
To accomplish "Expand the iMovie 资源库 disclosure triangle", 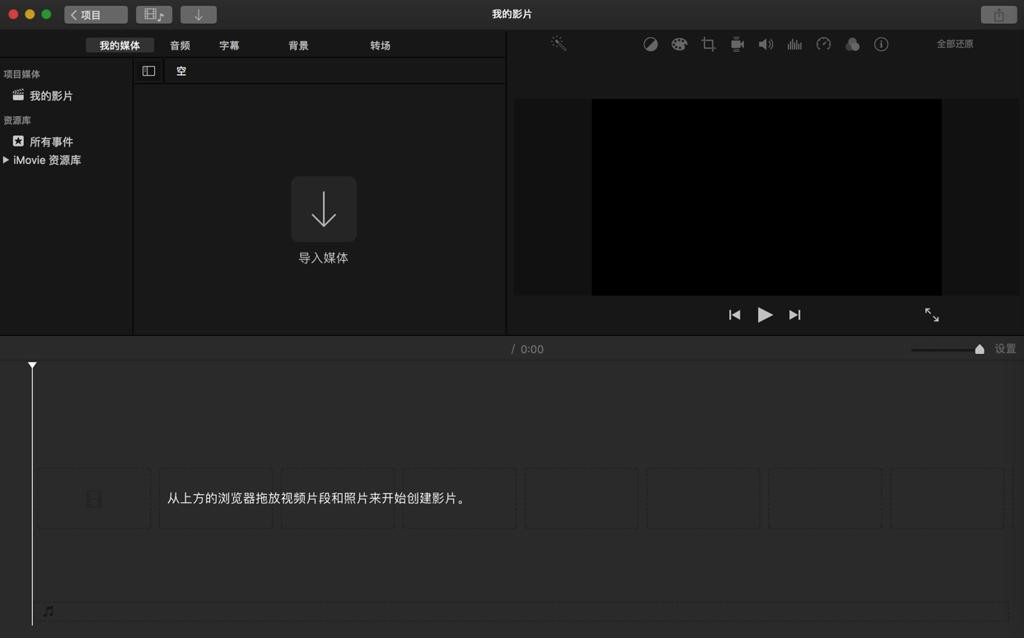I will coord(6,159).
